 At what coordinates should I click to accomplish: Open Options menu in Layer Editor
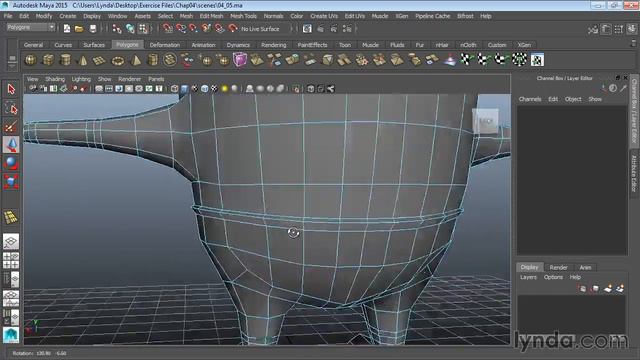[553, 277]
